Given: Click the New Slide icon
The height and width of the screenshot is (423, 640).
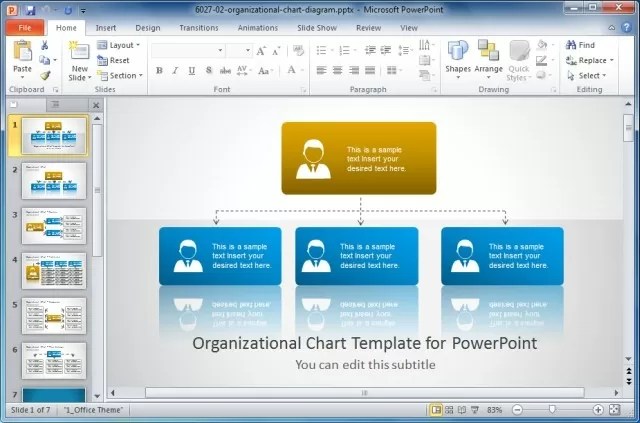Looking at the screenshot, I should pyautogui.click(x=79, y=51).
